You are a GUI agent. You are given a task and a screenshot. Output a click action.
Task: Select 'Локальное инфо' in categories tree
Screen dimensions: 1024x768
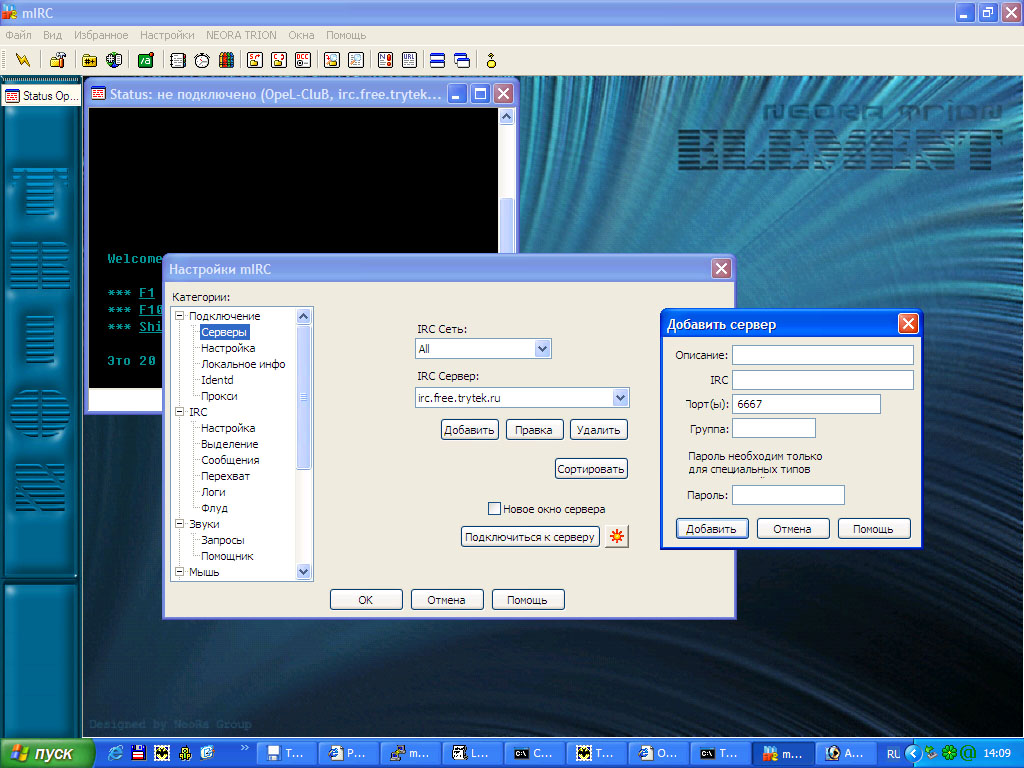pos(243,364)
